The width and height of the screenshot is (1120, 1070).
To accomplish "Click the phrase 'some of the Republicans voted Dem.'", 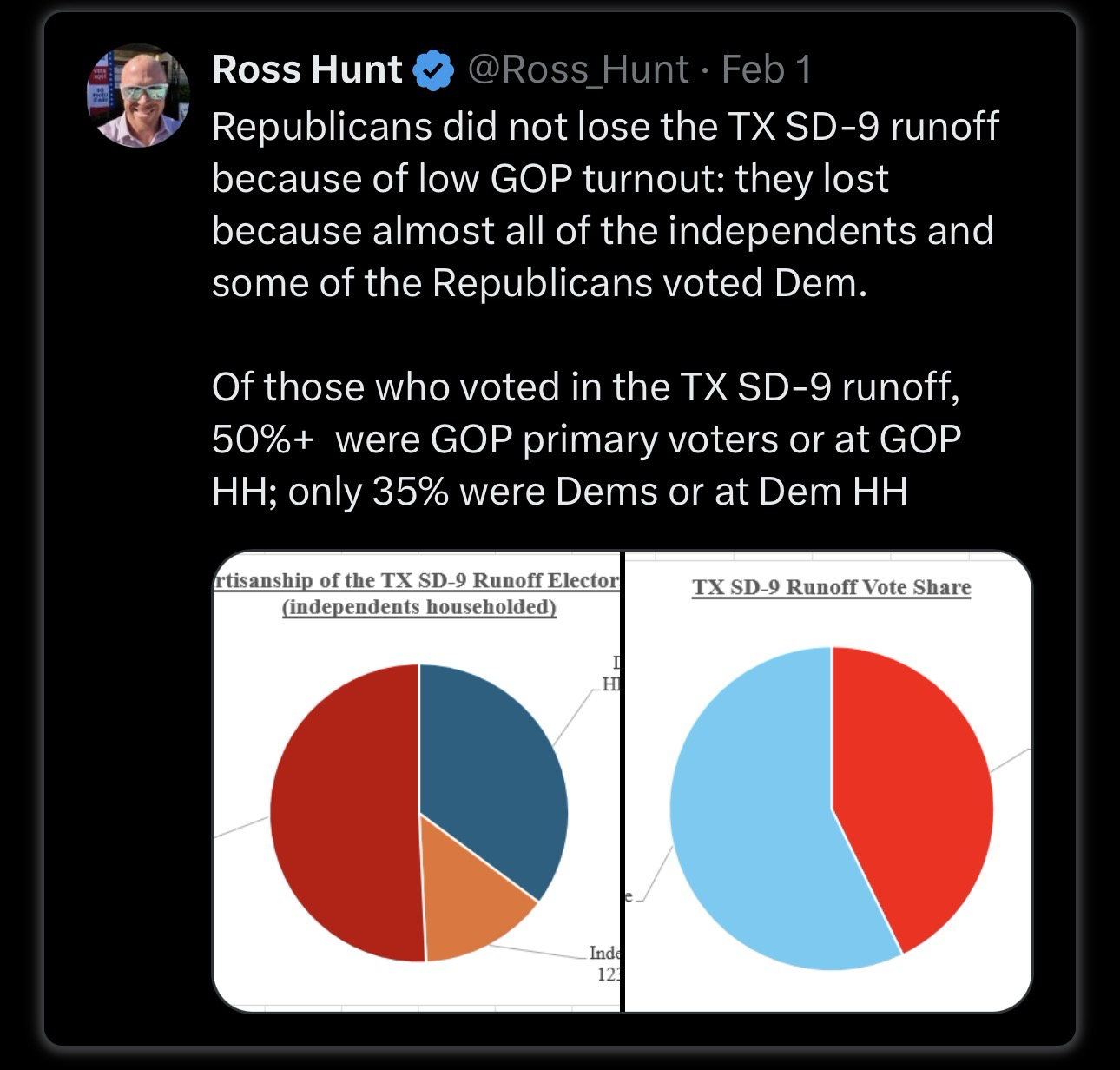I will pyautogui.click(x=539, y=282).
